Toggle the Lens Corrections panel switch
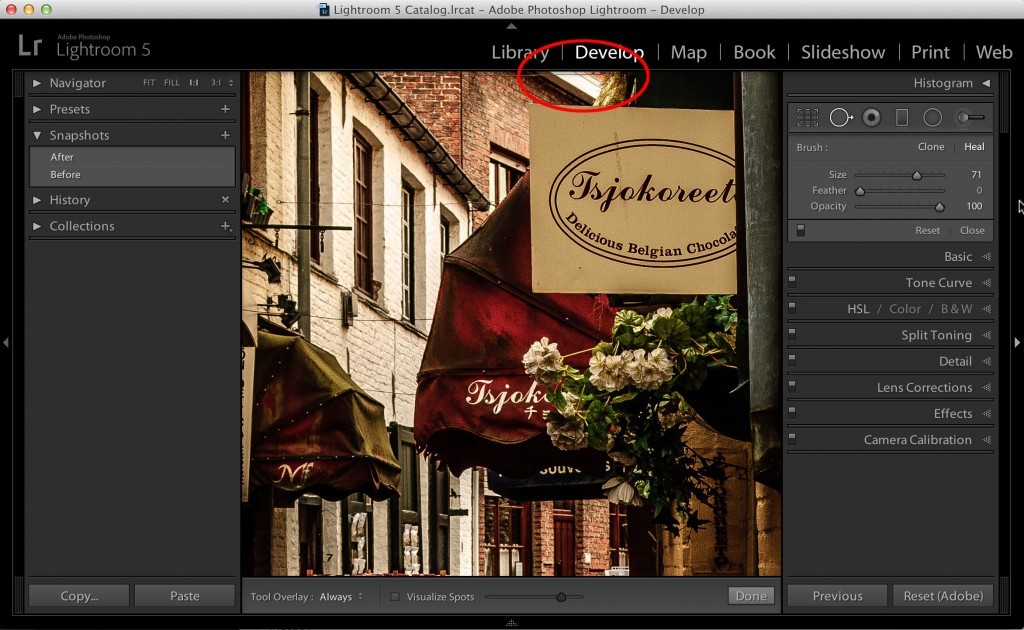This screenshot has height=630, width=1024. pos(792,386)
